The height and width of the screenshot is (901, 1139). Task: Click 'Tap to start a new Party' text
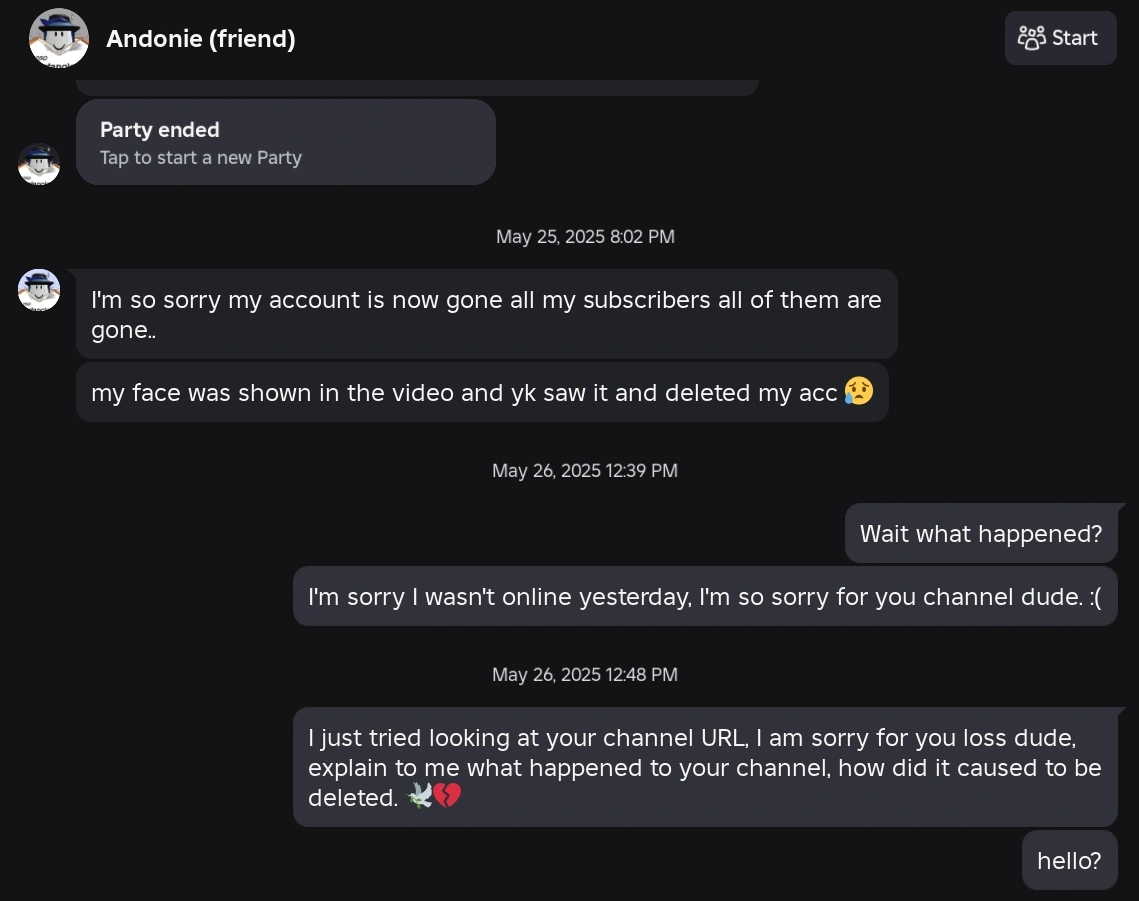click(x=200, y=158)
